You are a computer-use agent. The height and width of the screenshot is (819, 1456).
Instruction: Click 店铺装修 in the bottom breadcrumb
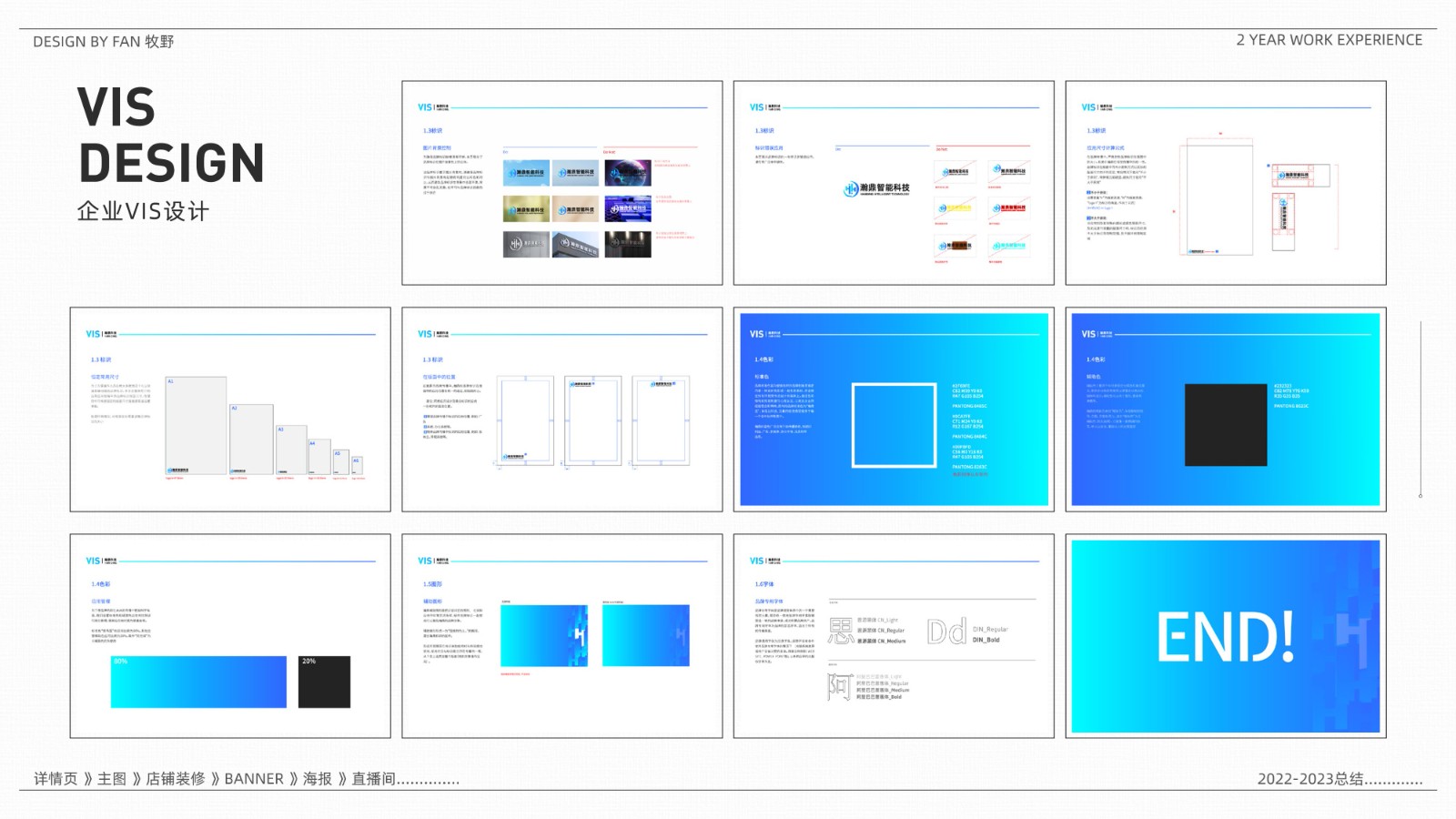coord(176,779)
